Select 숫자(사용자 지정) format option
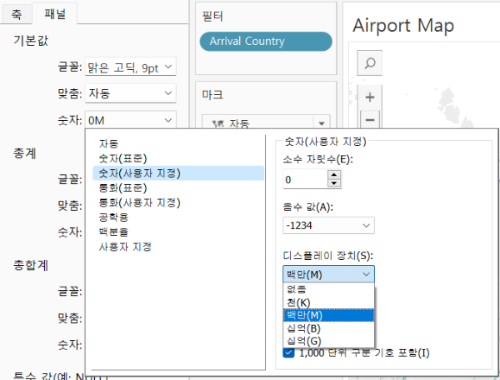The width and height of the screenshot is (500, 380). tap(178, 173)
